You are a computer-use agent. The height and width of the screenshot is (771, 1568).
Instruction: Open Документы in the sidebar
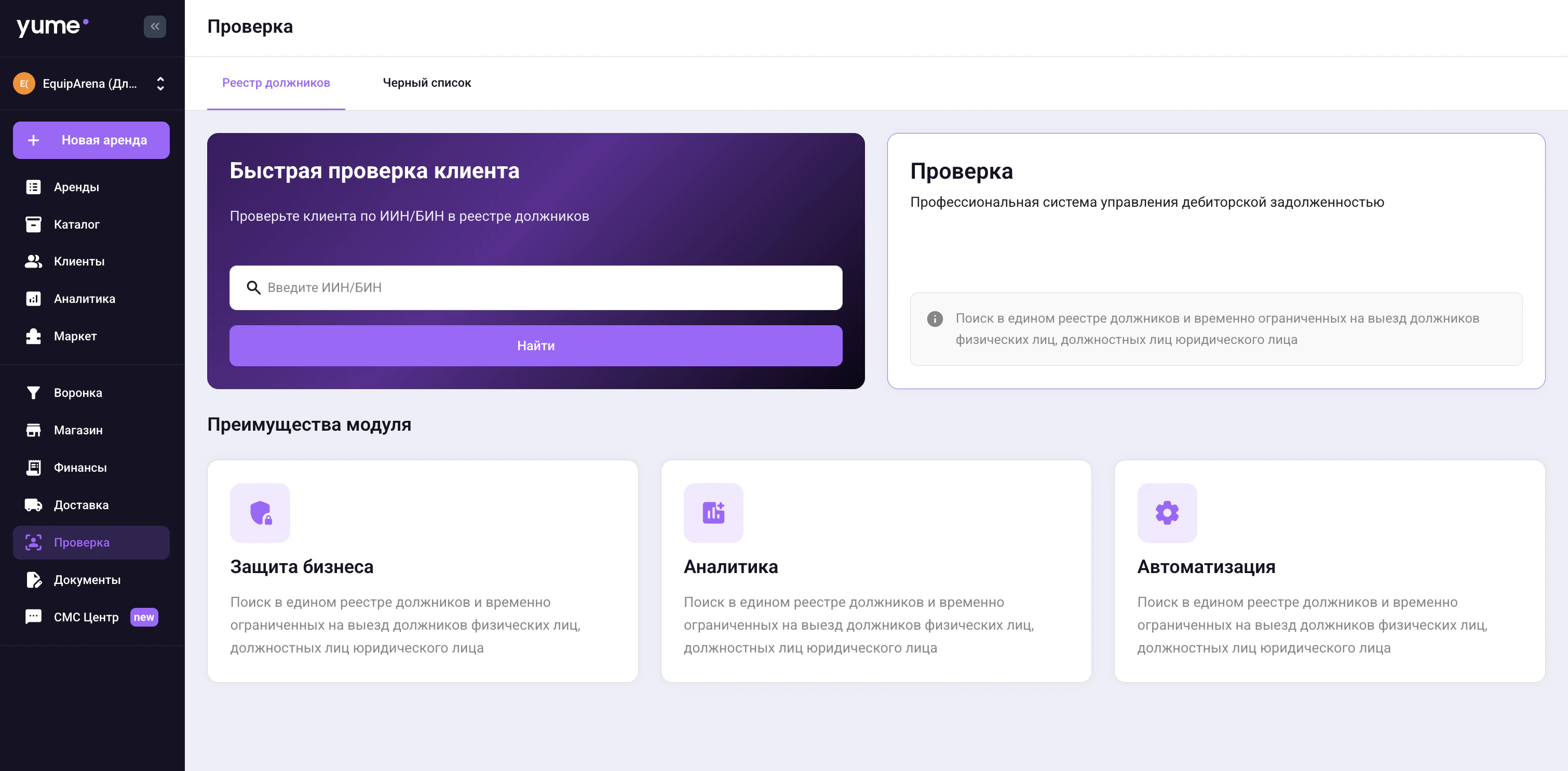pyautogui.click(x=86, y=580)
